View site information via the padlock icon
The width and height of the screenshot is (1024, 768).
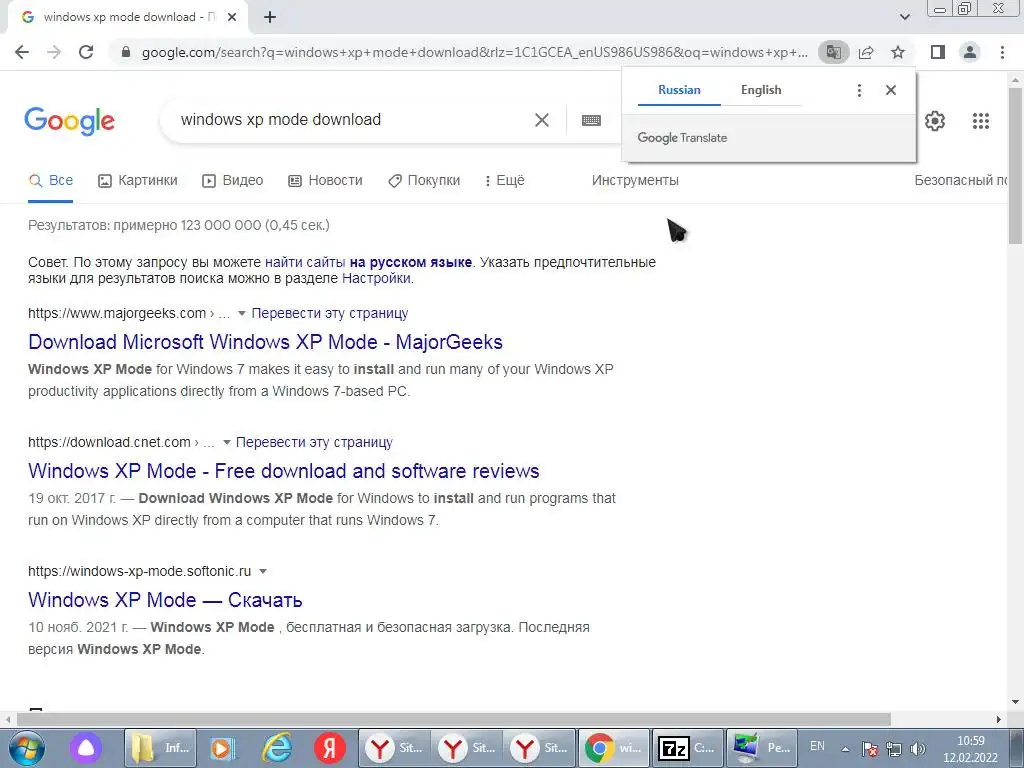tap(126, 52)
